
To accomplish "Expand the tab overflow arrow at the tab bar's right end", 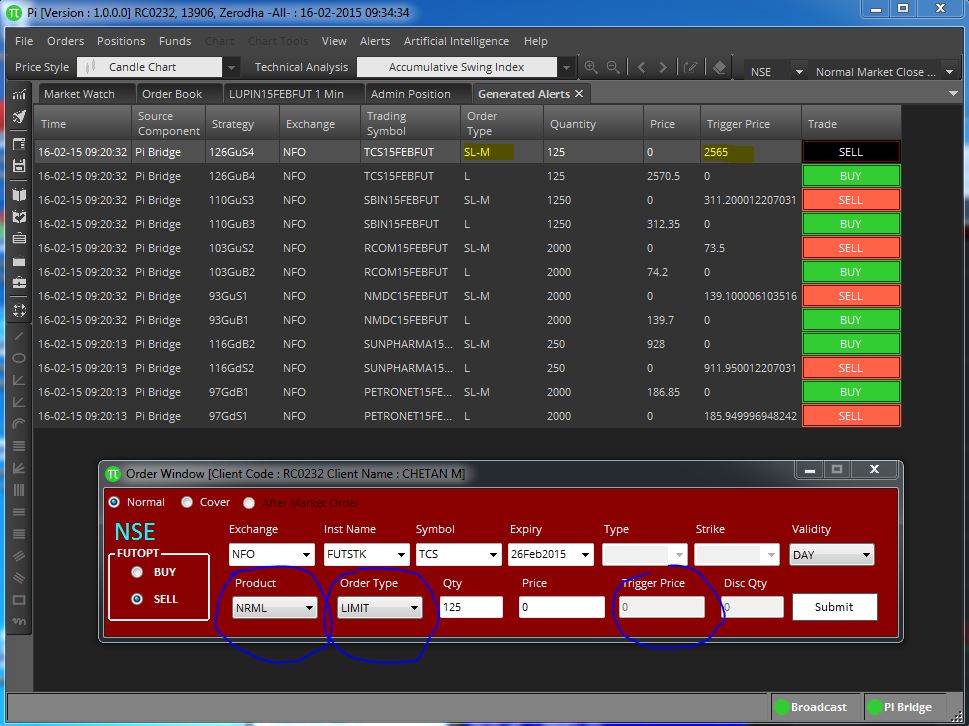I will [952, 94].
